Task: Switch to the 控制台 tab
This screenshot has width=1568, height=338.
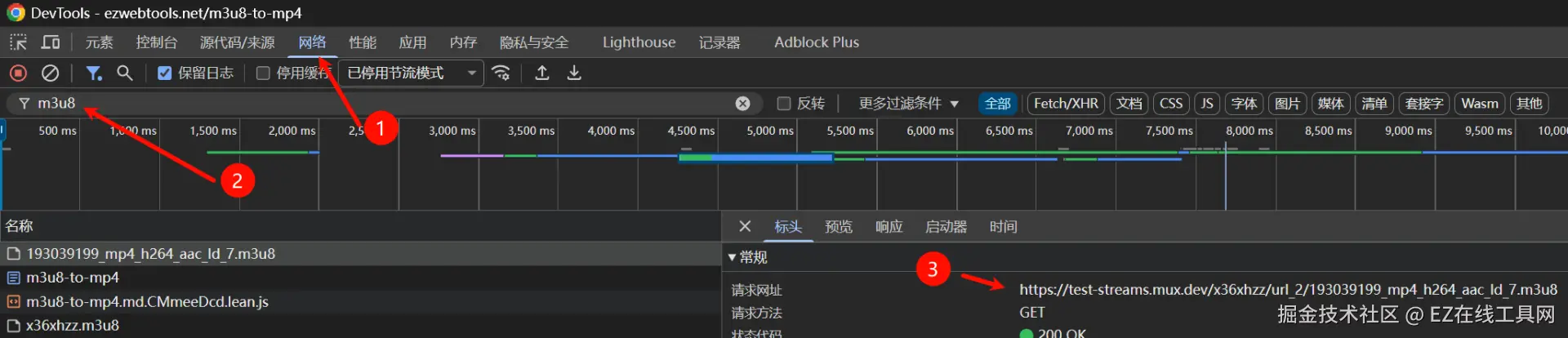Action: pyautogui.click(x=156, y=42)
